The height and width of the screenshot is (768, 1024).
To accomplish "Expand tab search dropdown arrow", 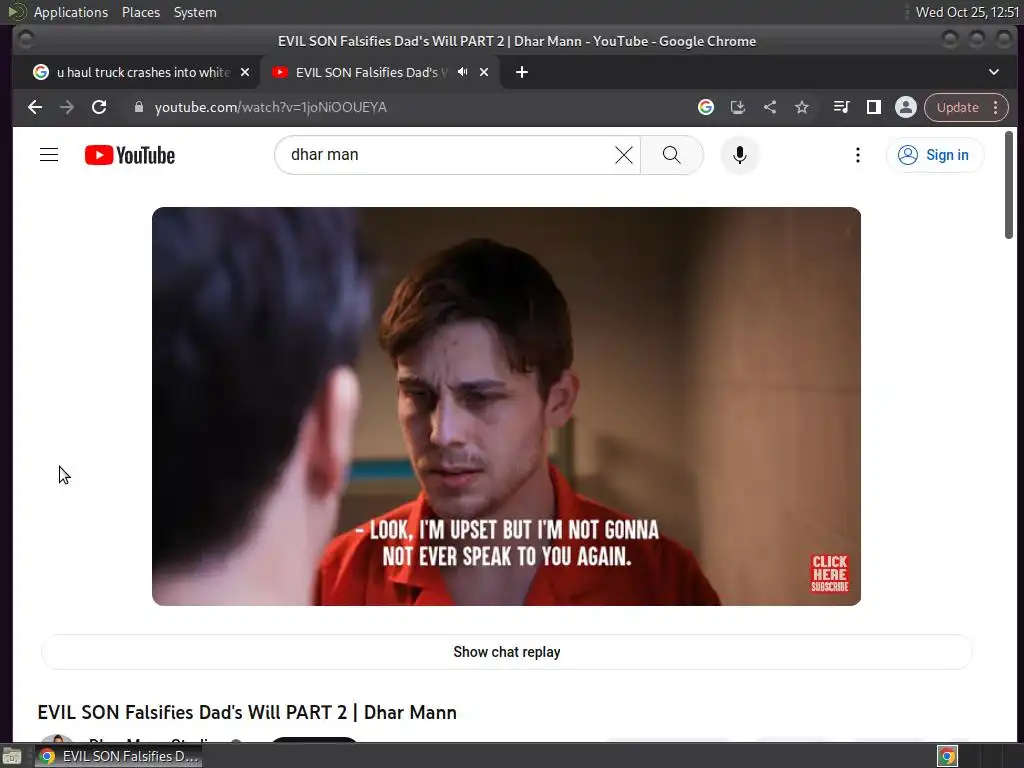I will pos(993,72).
